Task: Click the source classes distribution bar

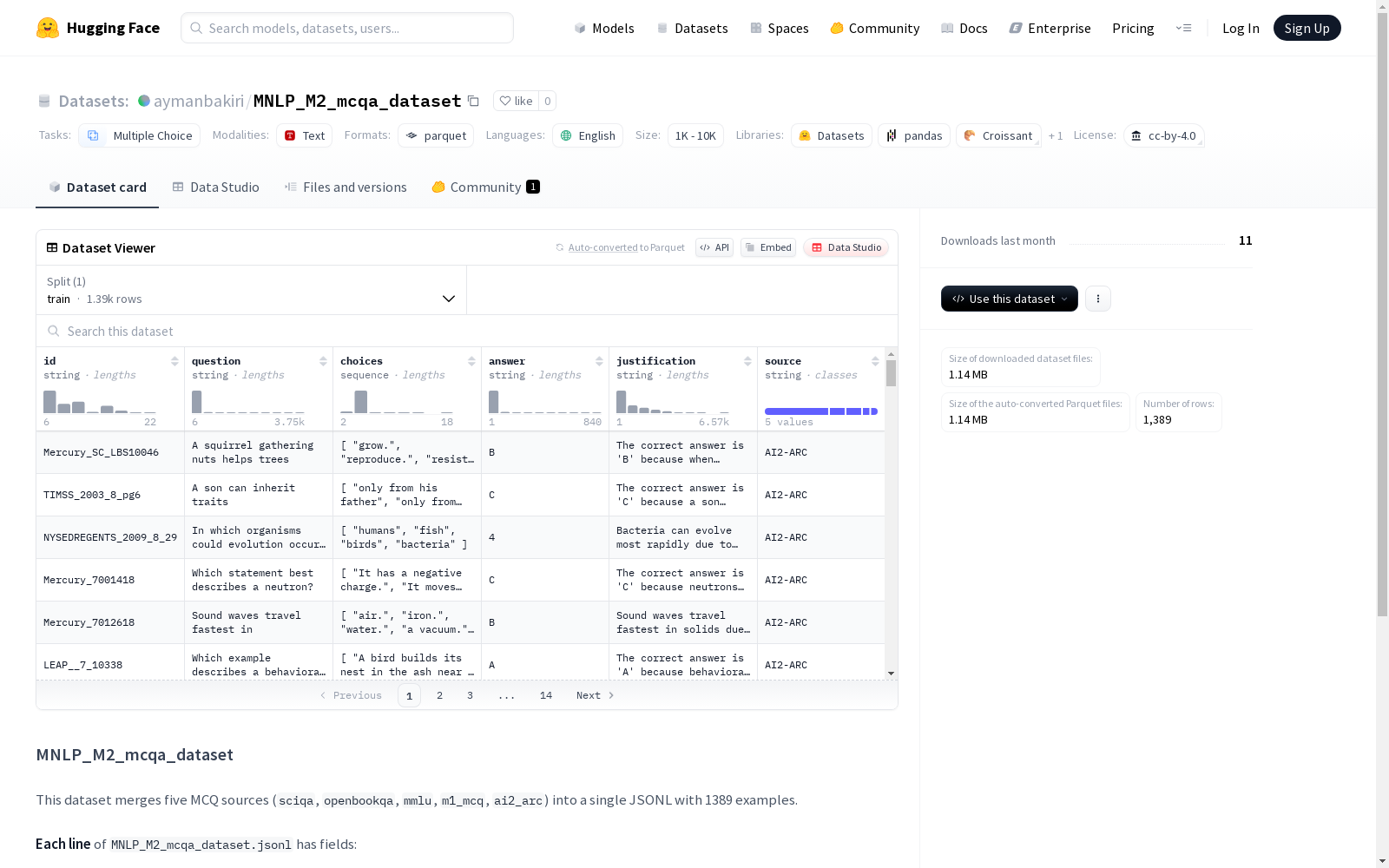Action: [x=821, y=411]
